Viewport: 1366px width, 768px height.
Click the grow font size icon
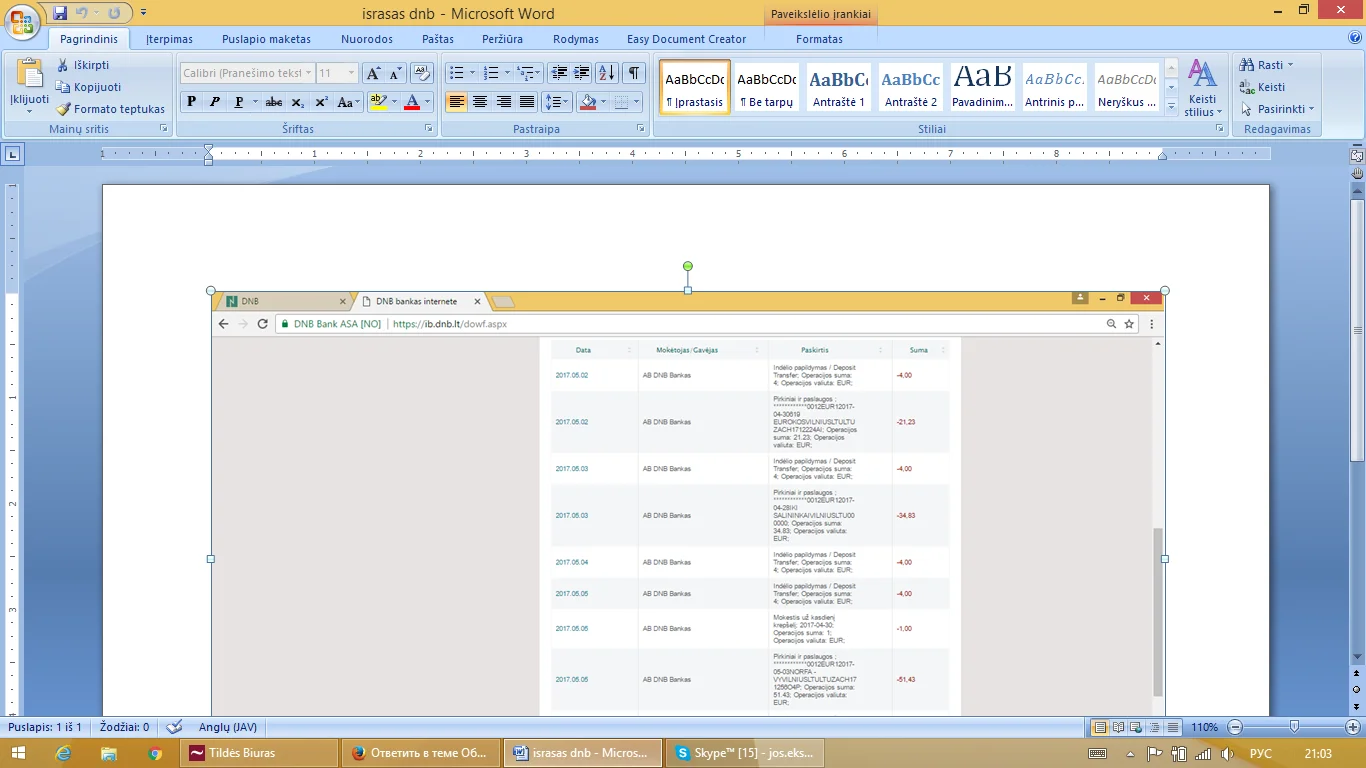373,73
